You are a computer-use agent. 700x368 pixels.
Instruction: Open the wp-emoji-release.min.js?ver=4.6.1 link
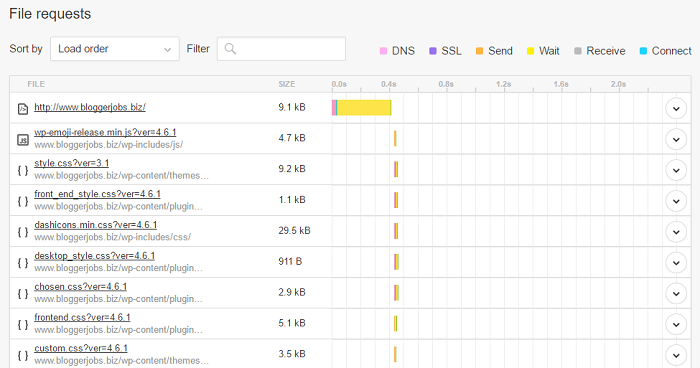click(x=105, y=132)
